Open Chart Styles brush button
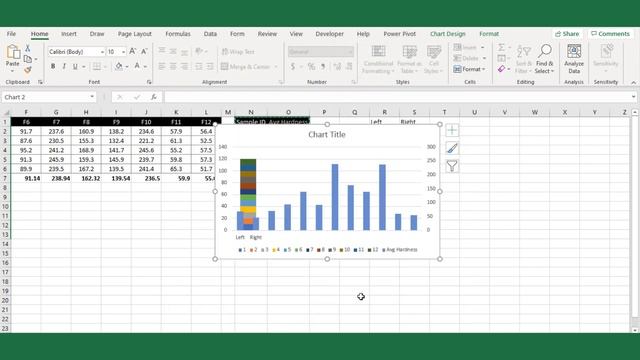Screen dimensions: 640x360 (x=452, y=148)
